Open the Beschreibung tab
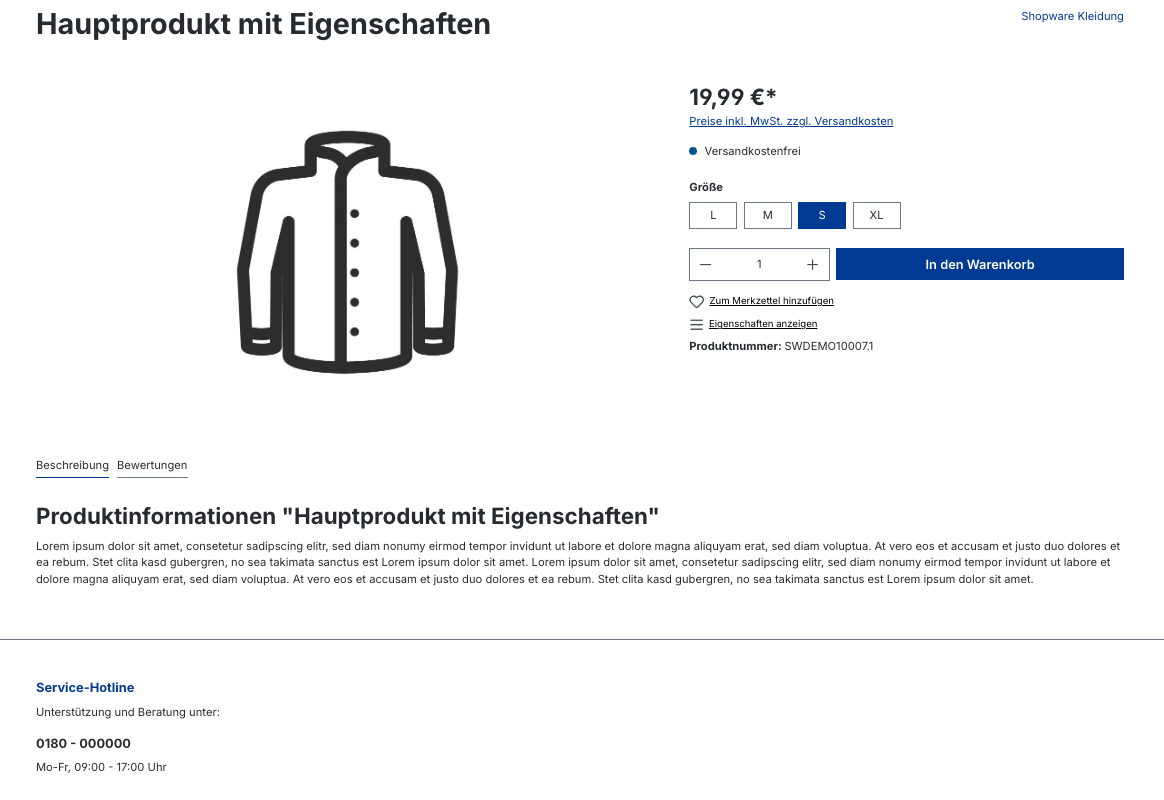 pyautogui.click(x=72, y=465)
